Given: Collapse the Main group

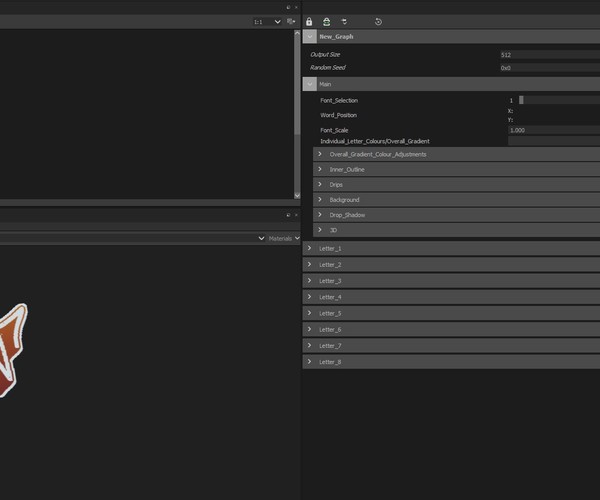Looking at the screenshot, I should (310, 84).
